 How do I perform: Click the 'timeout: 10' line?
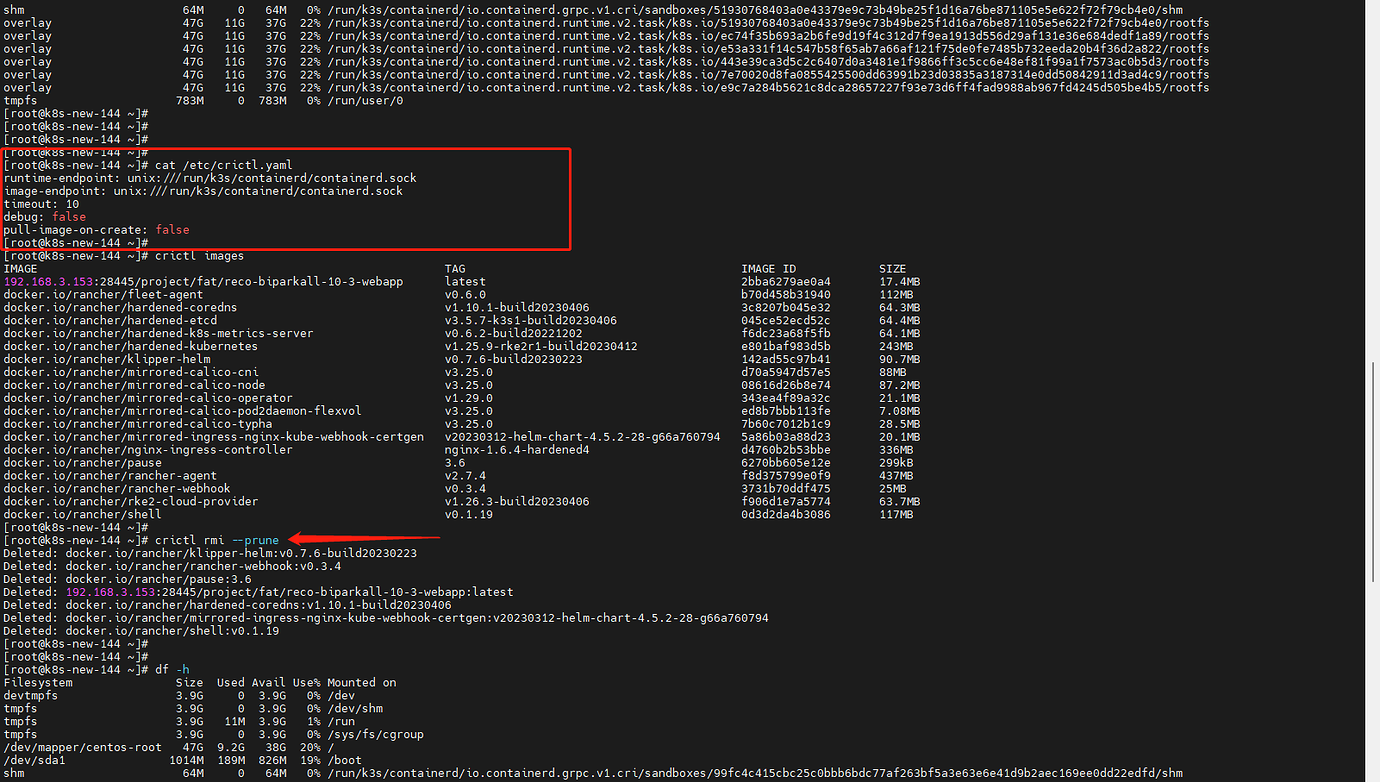tap(41, 204)
